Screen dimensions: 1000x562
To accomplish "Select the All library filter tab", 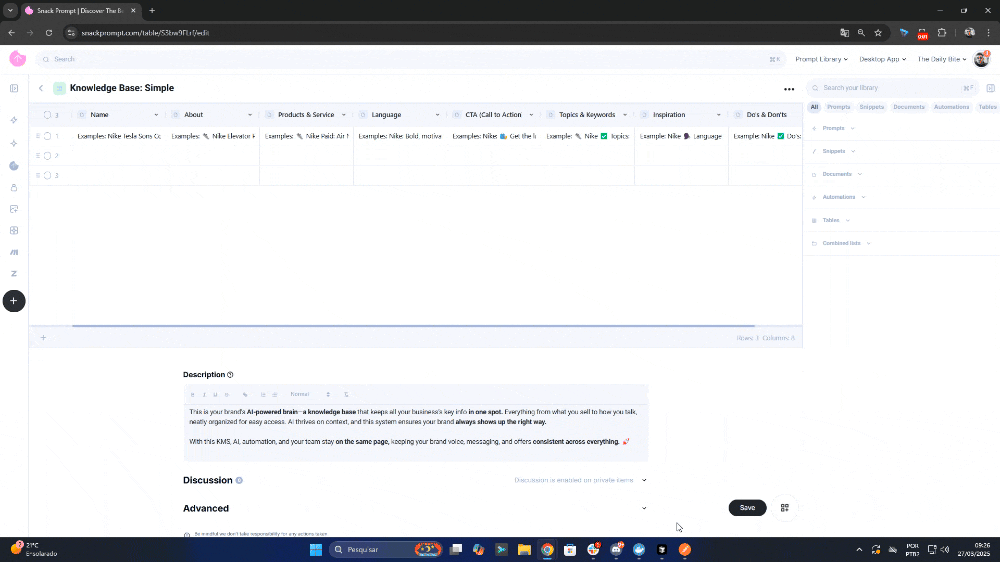I will (x=814, y=107).
